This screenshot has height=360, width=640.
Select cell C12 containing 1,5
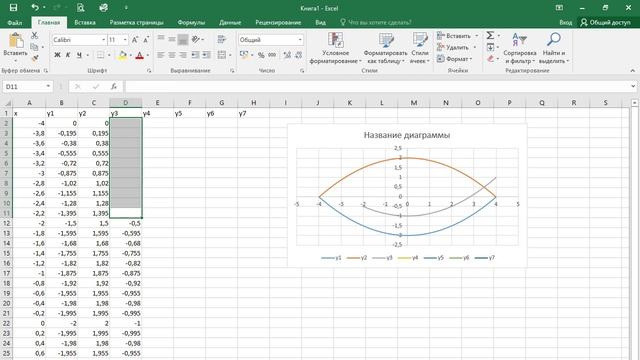point(93,223)
